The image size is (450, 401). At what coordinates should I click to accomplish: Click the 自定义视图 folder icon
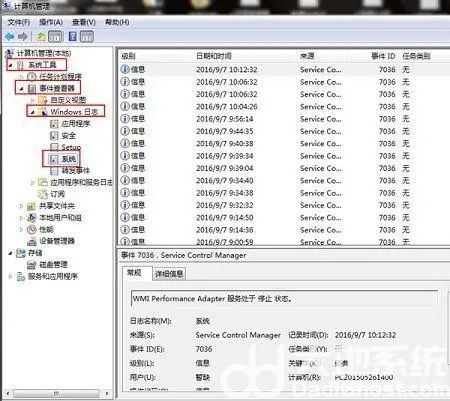(x=42, y=100)
